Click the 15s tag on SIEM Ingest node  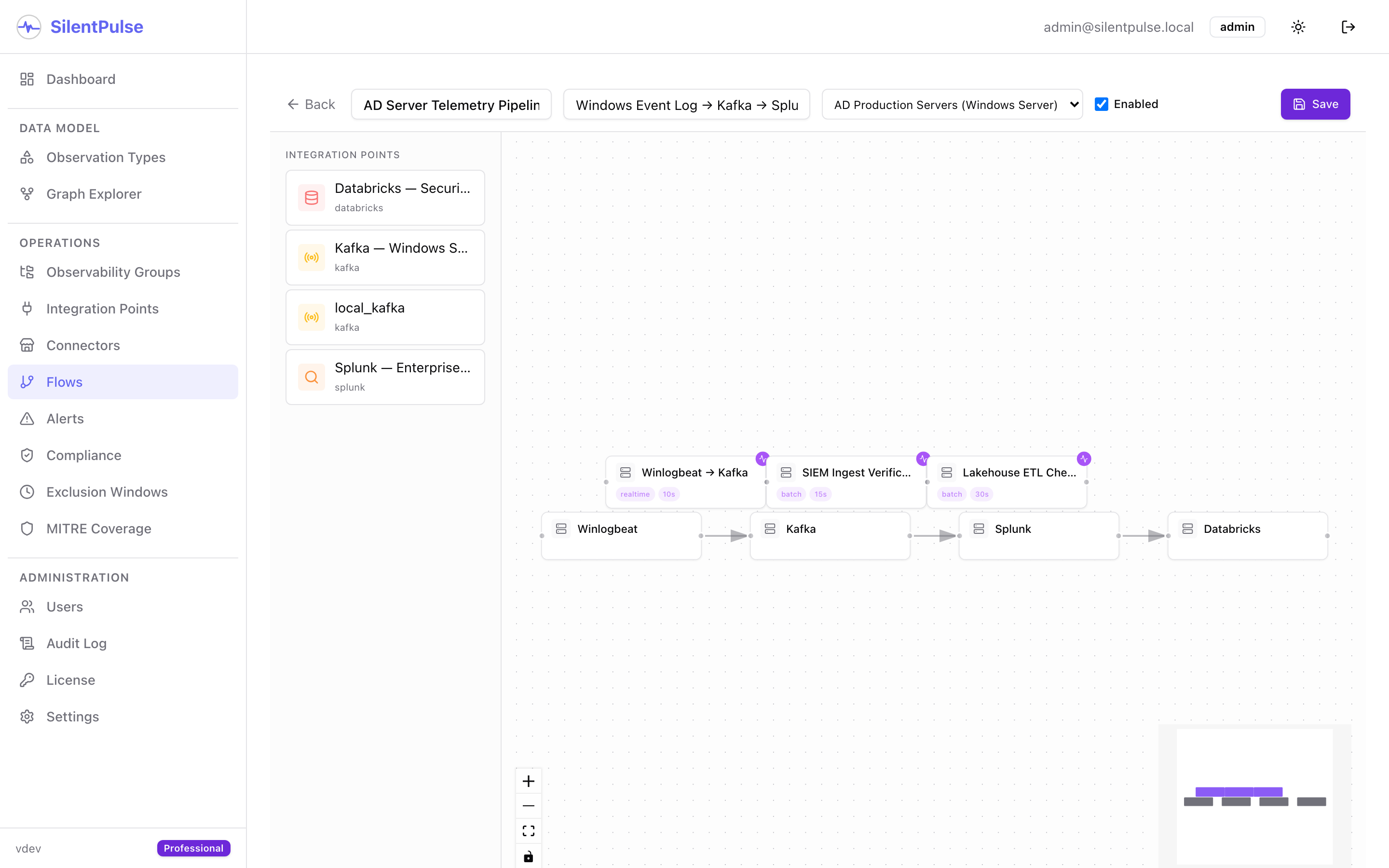pos(821,494)
